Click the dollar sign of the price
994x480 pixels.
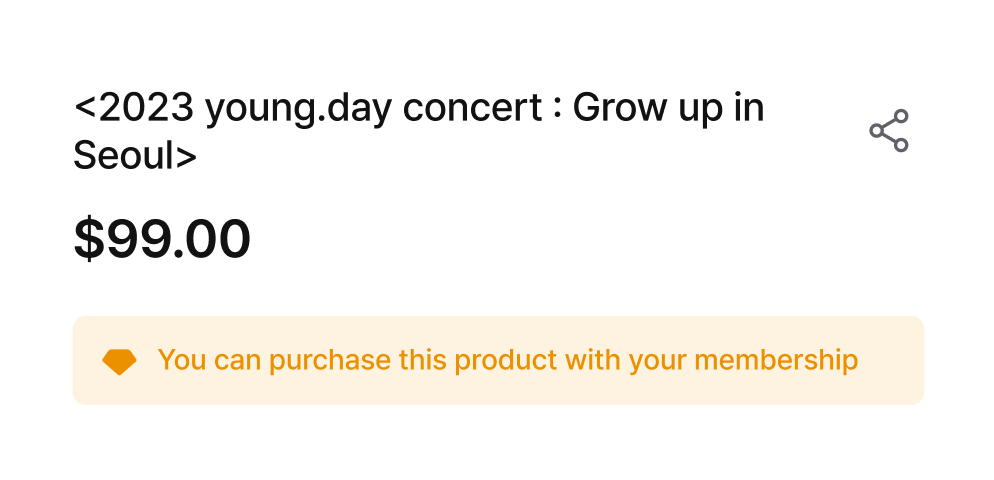pos(89,239)
